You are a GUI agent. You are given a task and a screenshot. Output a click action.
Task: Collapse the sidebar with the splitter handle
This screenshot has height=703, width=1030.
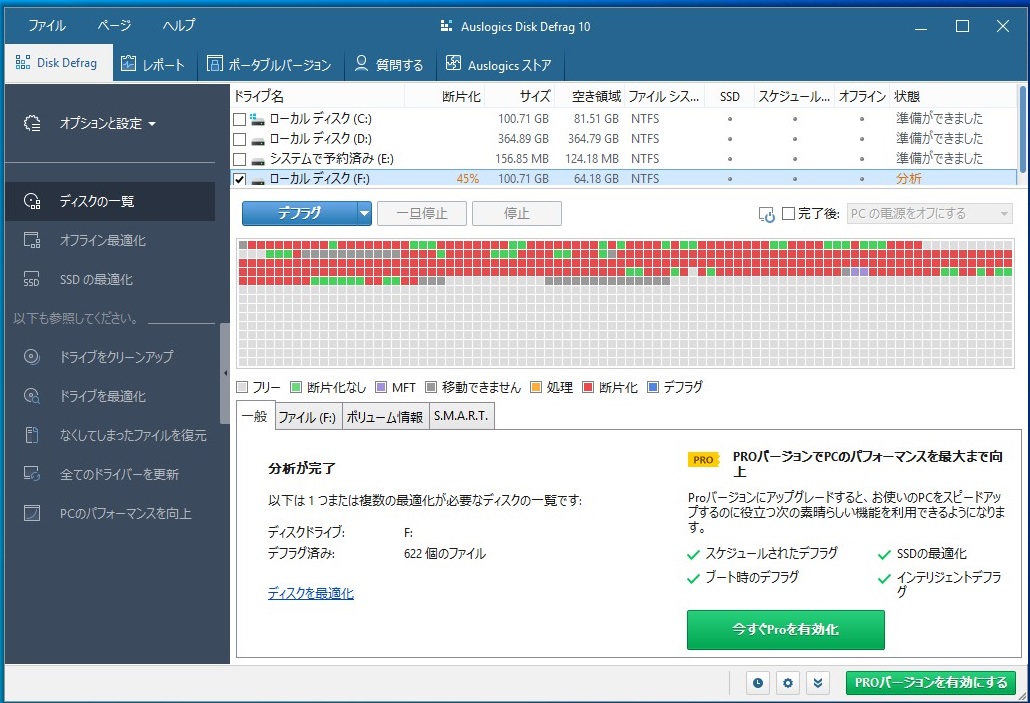[225, 372]
